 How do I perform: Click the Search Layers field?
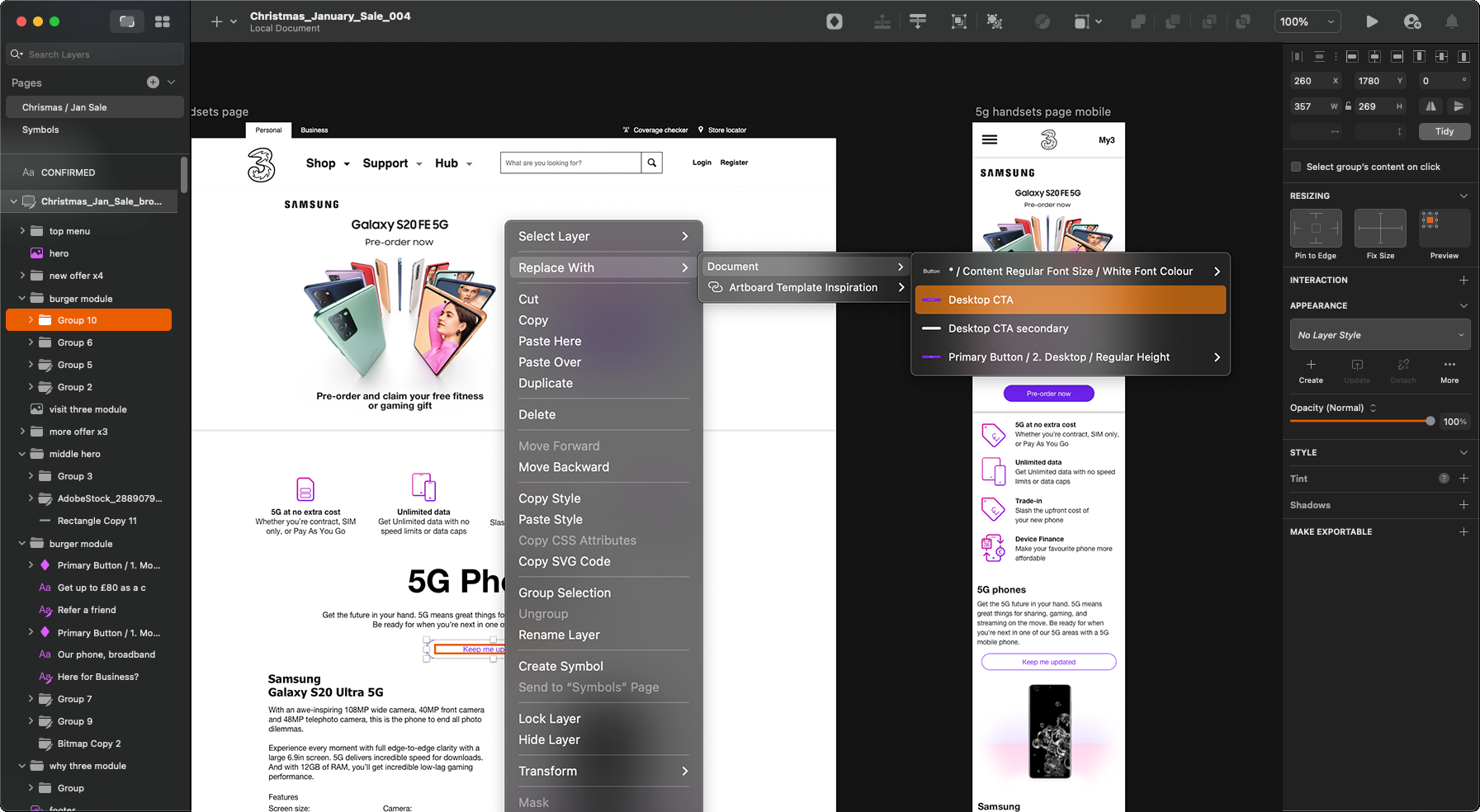pyautogui.click(x=99, y=54)
